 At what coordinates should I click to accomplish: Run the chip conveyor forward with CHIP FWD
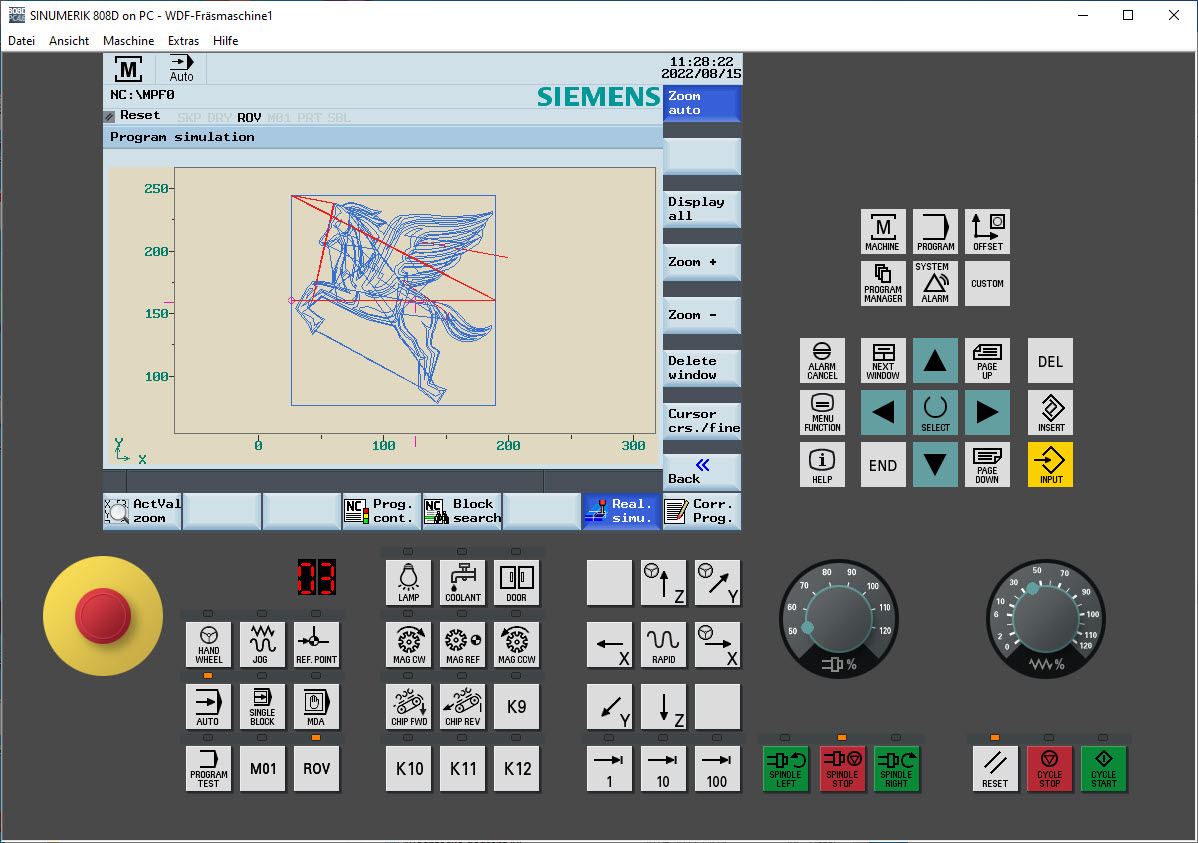click(409, 707)
